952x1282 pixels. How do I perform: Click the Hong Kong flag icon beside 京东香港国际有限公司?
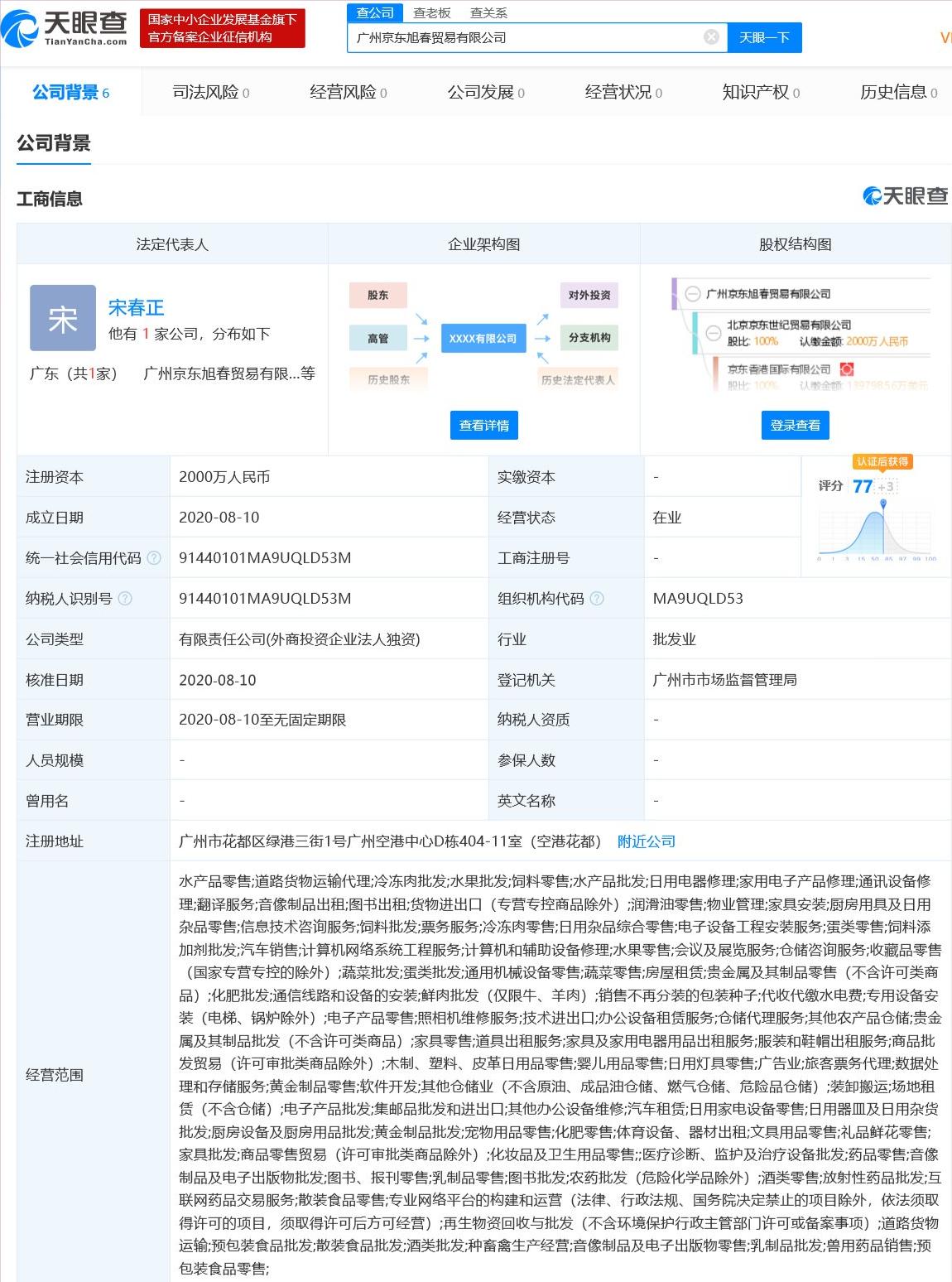(846, 369)
